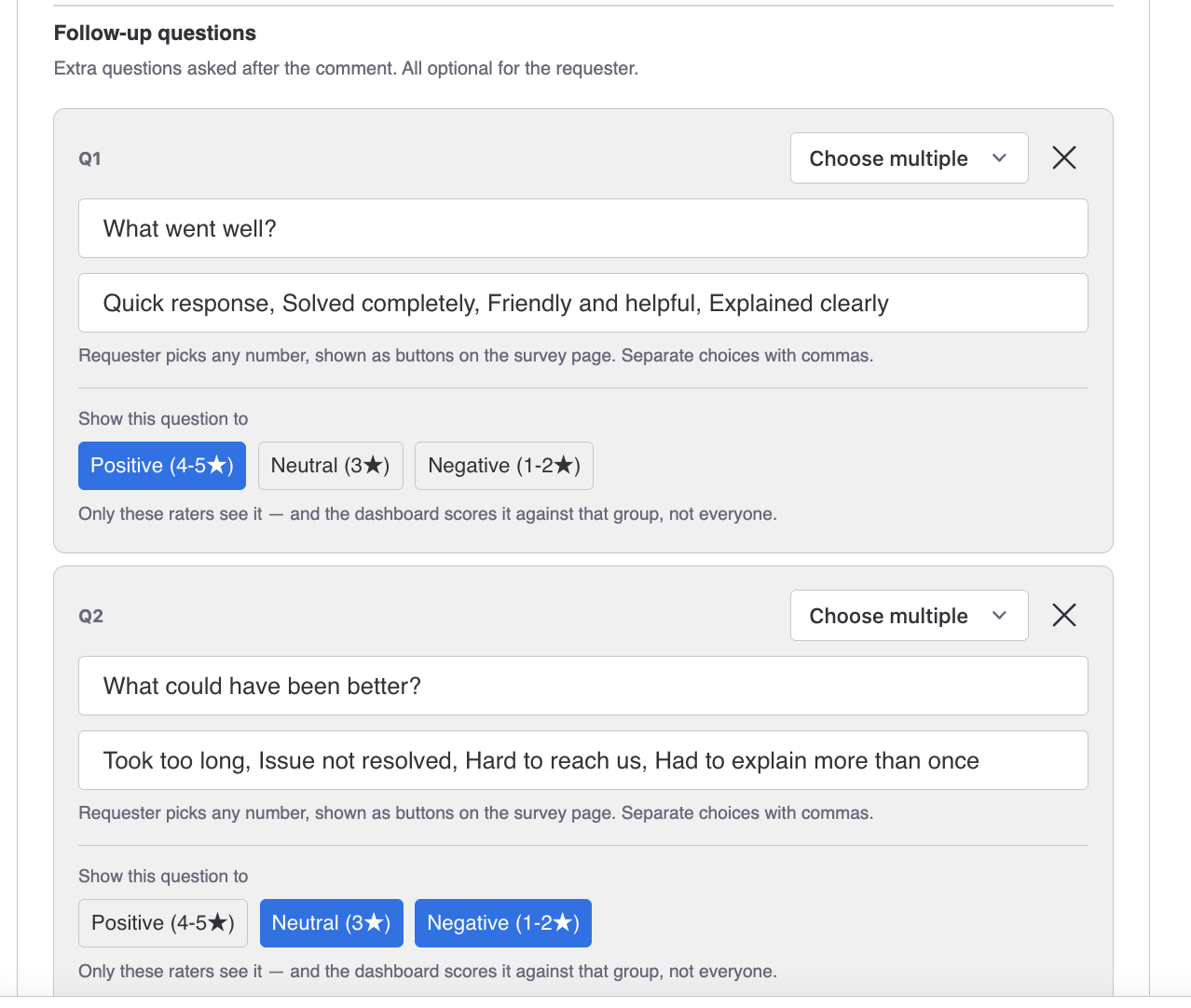The width and height of the screenshot is (1191, 1008).
Task: Click 'Show this question to' label in Q2
Action: pyautogui.click(x=163, y=877)
